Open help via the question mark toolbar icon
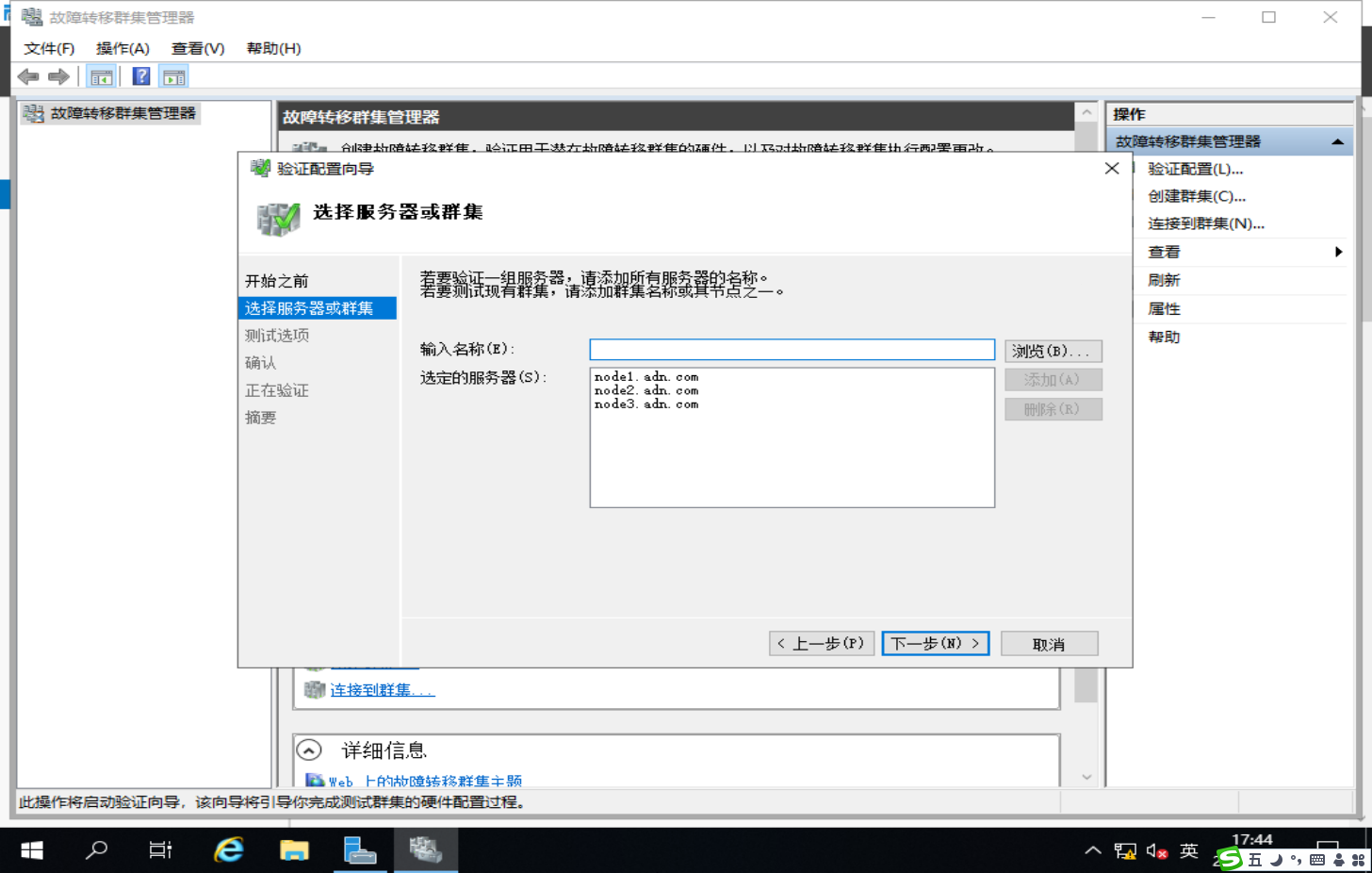This screenshot has width=1372, height=873. coord(139,76)
